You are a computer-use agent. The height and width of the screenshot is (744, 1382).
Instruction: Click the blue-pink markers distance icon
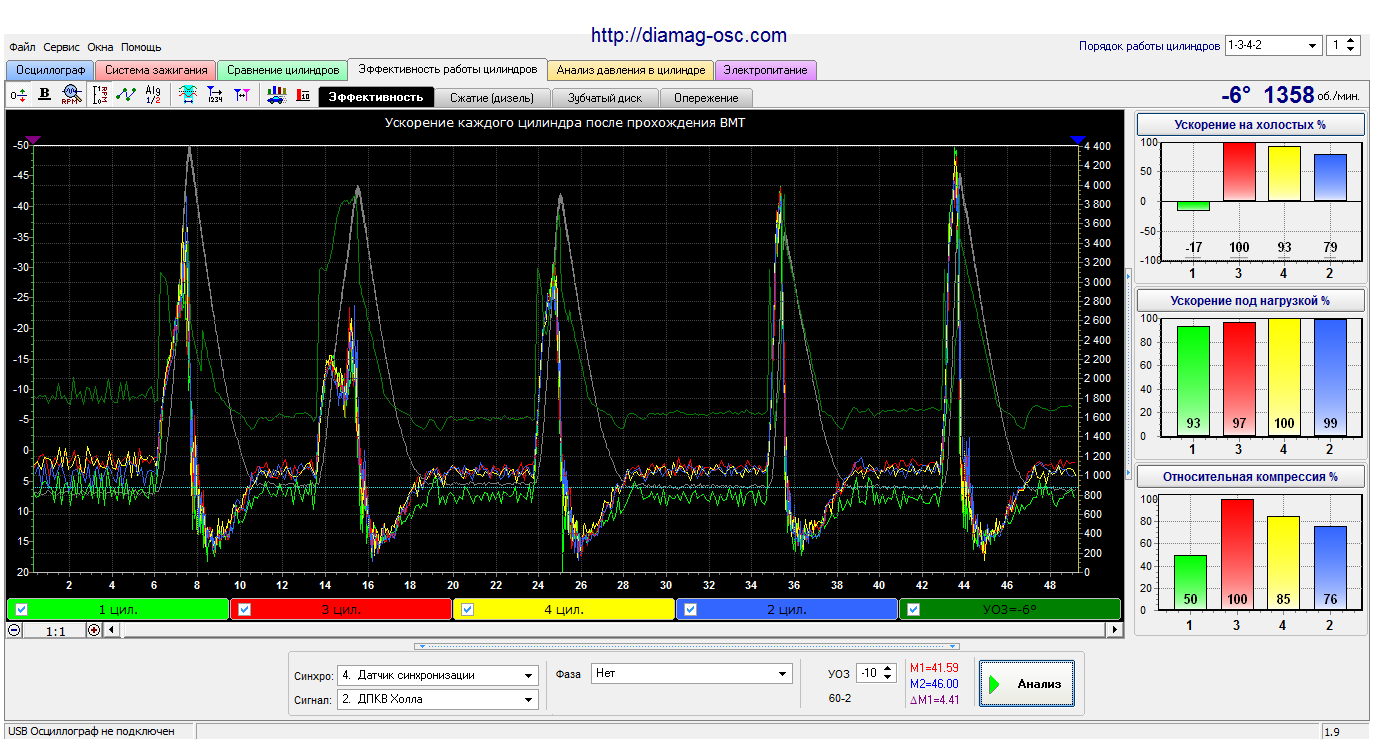click(x=241, y=95)
